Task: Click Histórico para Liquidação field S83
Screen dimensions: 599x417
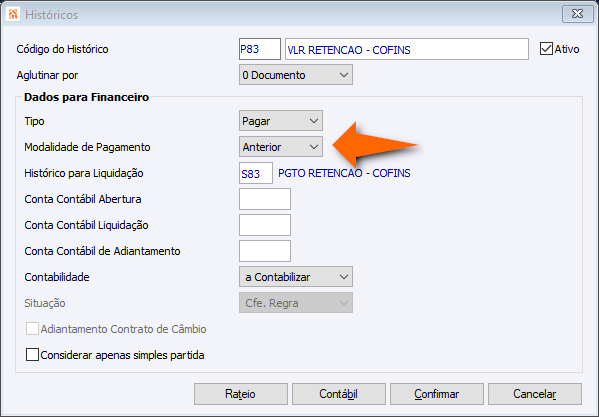Action: [256, 173]
